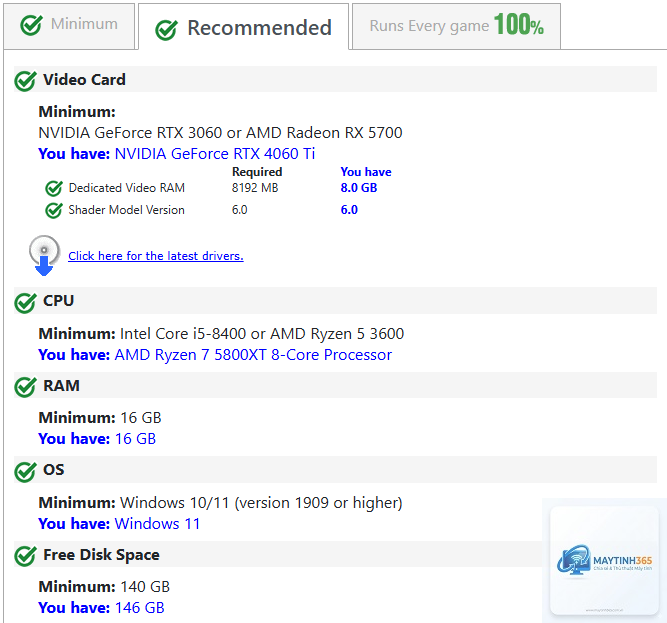This screenshot has width=667, height=623.
Task: Click the Video Card checkmark icon
Action: (x=25, y=81)
